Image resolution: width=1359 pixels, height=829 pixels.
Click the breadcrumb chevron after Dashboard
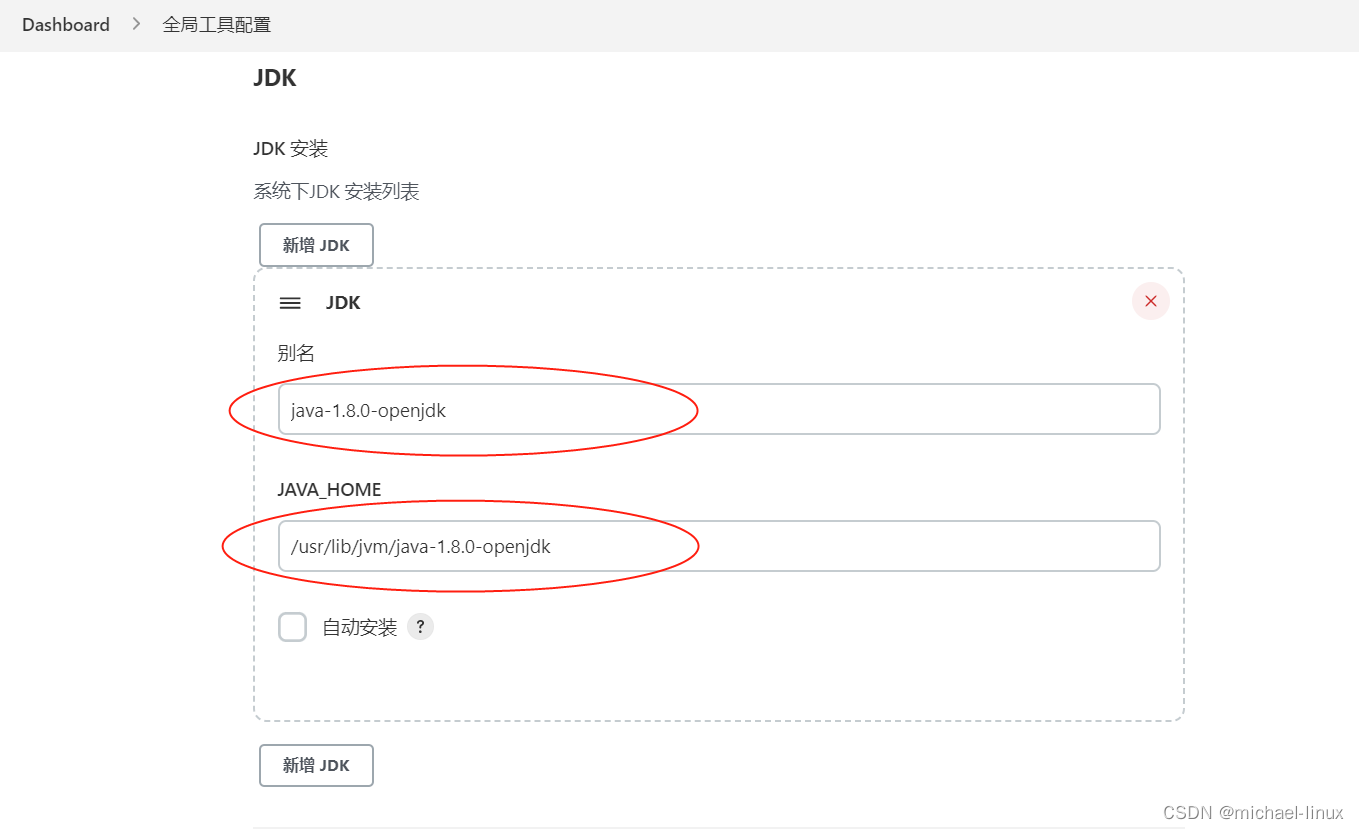pos(137,25)
